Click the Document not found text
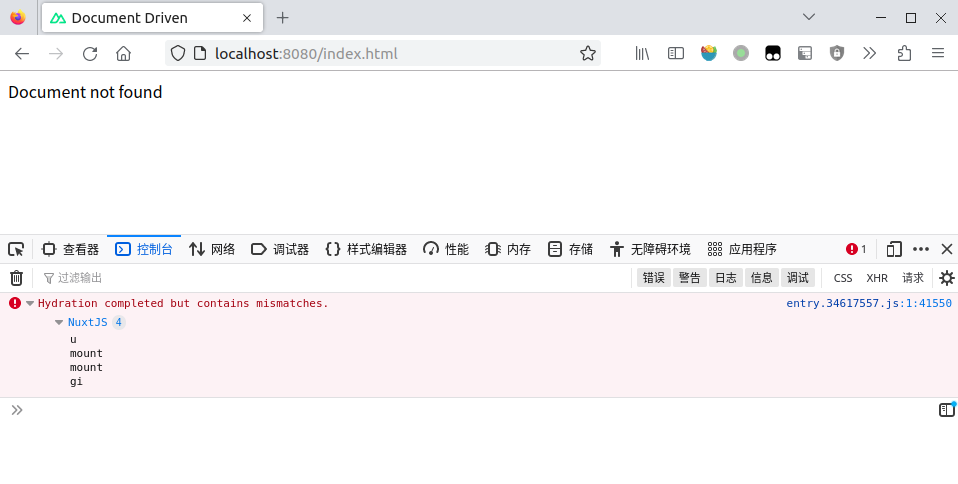 (85, 92)
